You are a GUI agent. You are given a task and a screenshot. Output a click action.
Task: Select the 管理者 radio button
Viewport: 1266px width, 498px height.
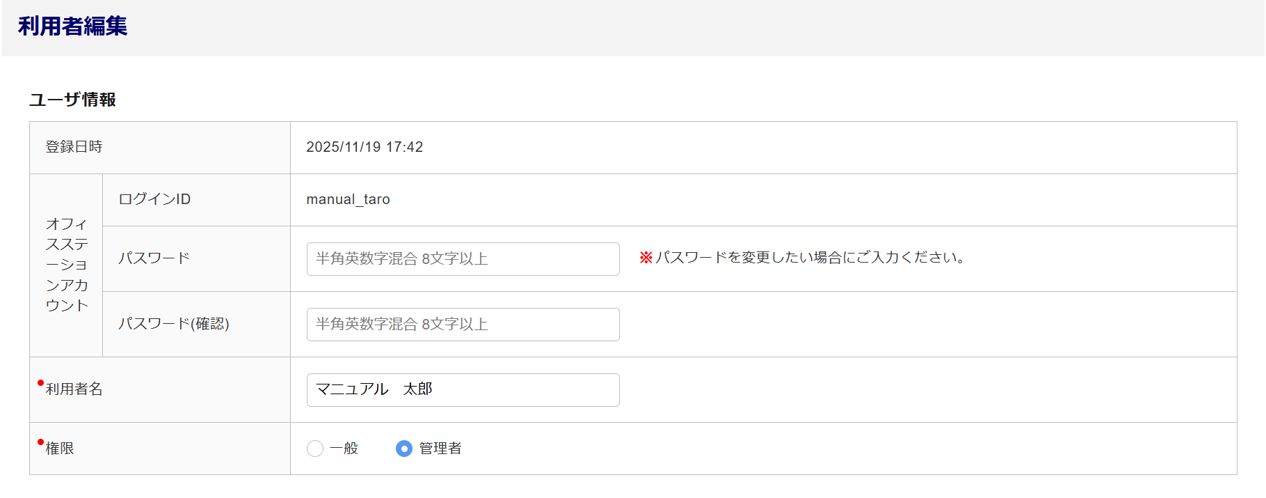point(404,449)
